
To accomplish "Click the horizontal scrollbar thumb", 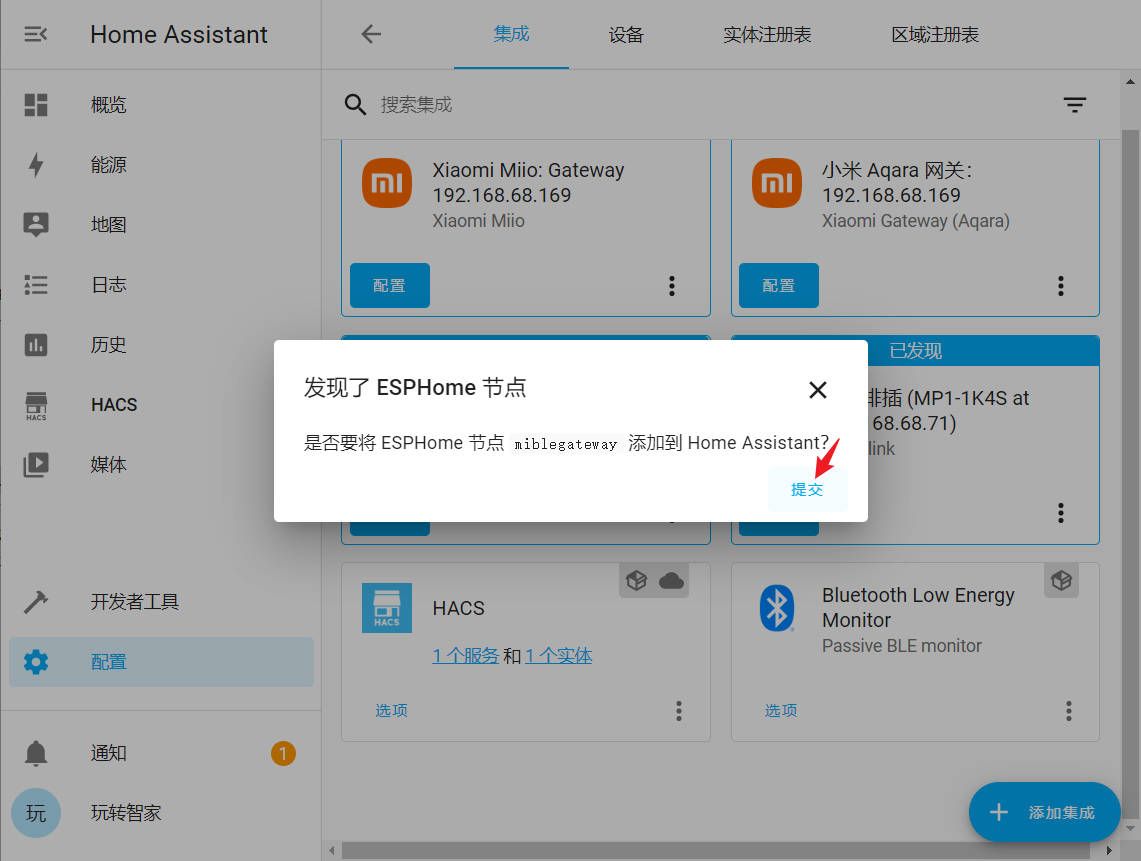I will [715, 850].
